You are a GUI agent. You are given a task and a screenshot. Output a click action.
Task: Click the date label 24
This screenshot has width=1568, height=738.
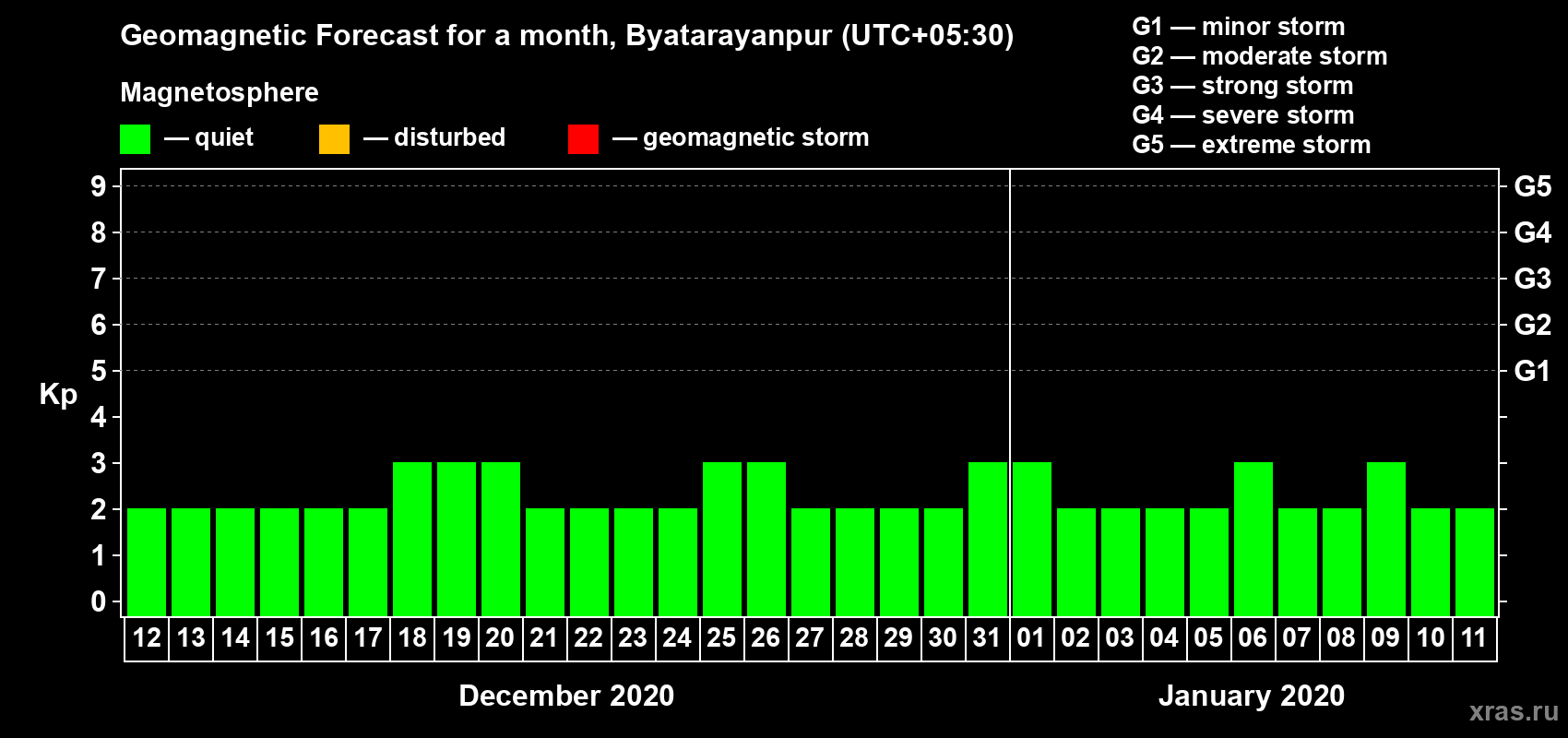point(677,637)
